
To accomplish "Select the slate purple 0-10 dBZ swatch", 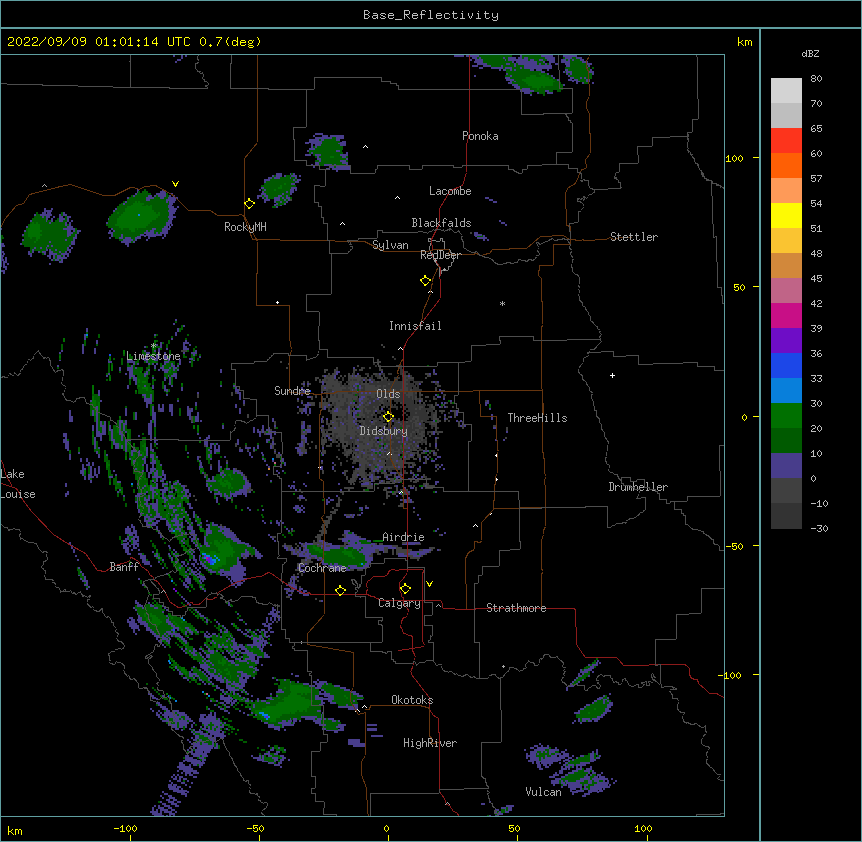I will [x=786, y=466].
